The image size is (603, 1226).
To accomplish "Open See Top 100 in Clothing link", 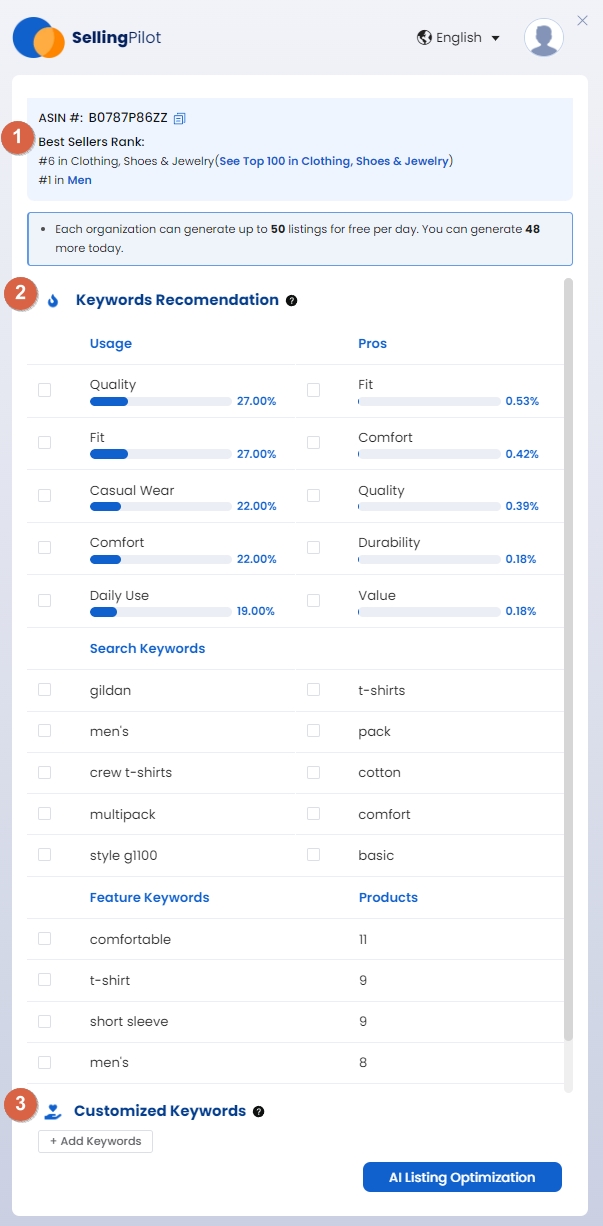I will [335, 161].
